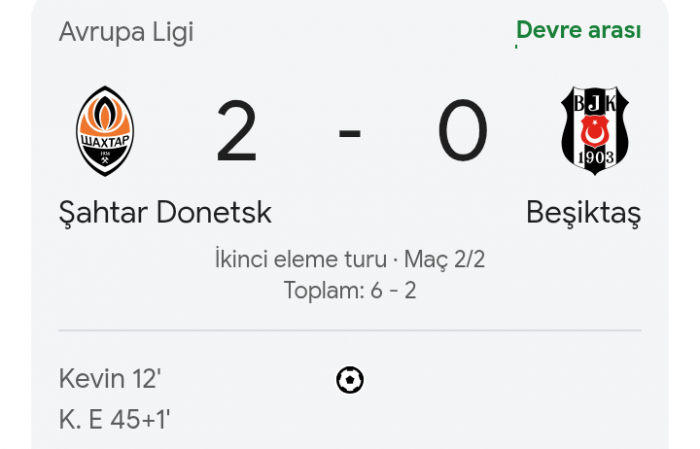Viewport: 700px width, 449px height.
Task: Select the Beşiktaş team name
Action: (583, 213)
